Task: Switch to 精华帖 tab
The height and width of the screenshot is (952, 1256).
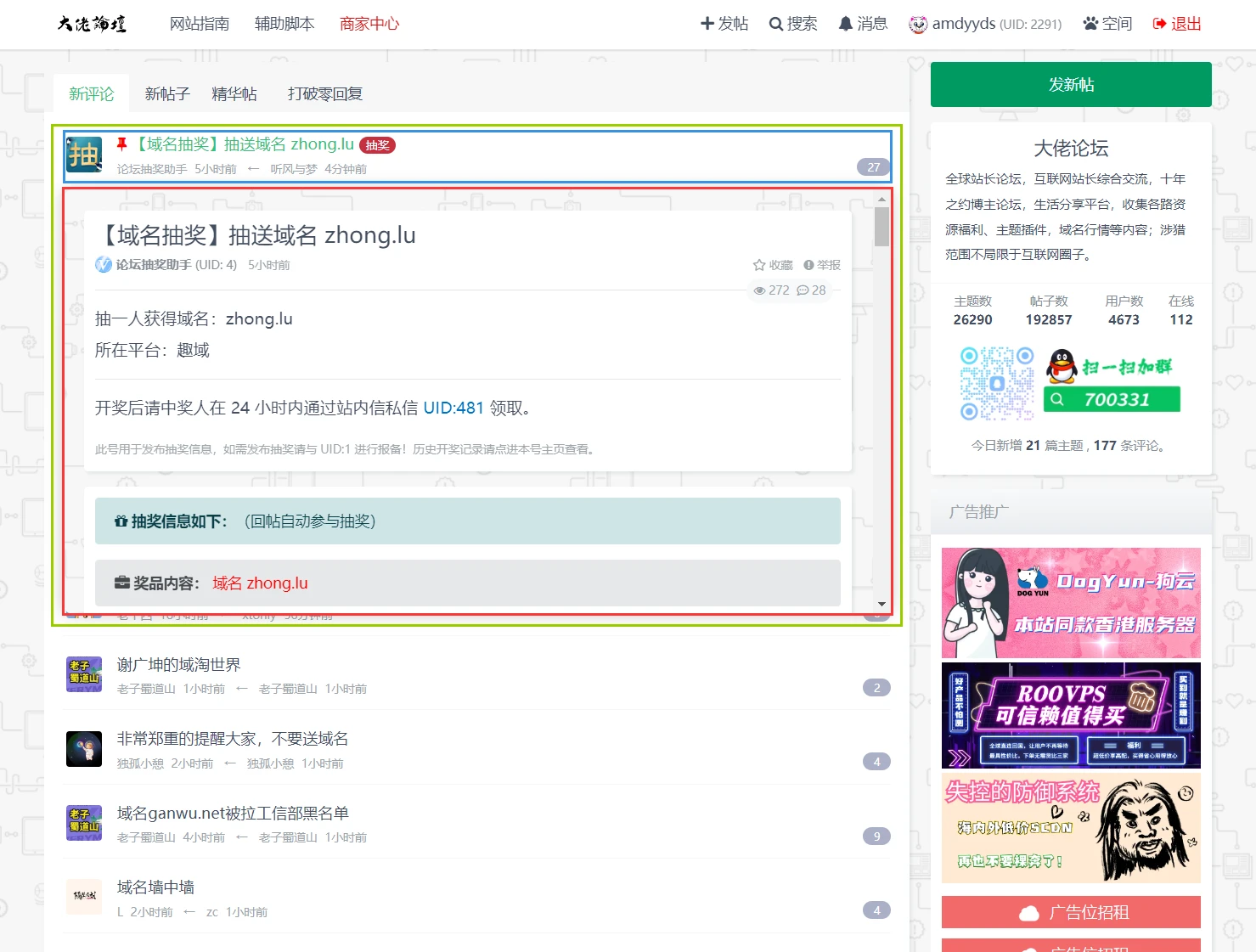Action: pyautogui.click(x=234, y=93)
